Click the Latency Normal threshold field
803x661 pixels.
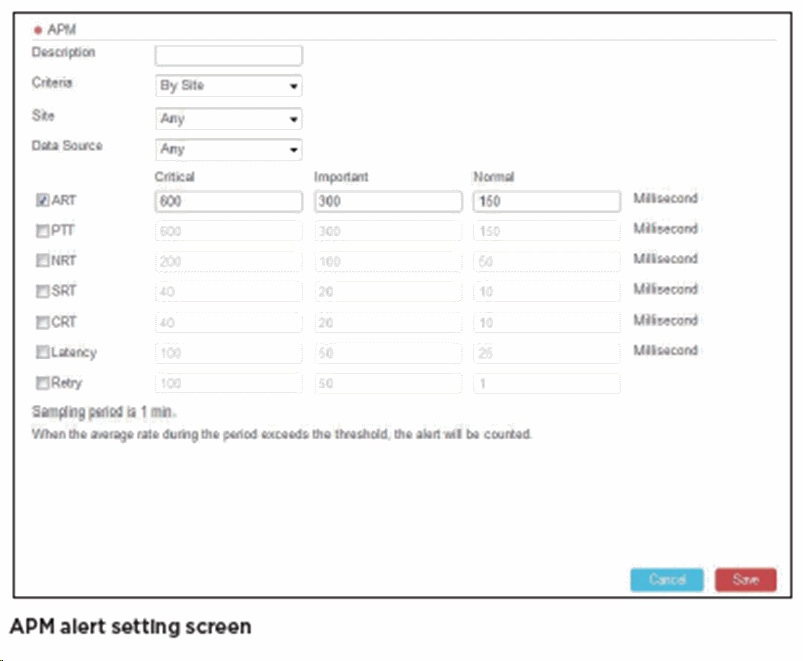tap(546, 353)
